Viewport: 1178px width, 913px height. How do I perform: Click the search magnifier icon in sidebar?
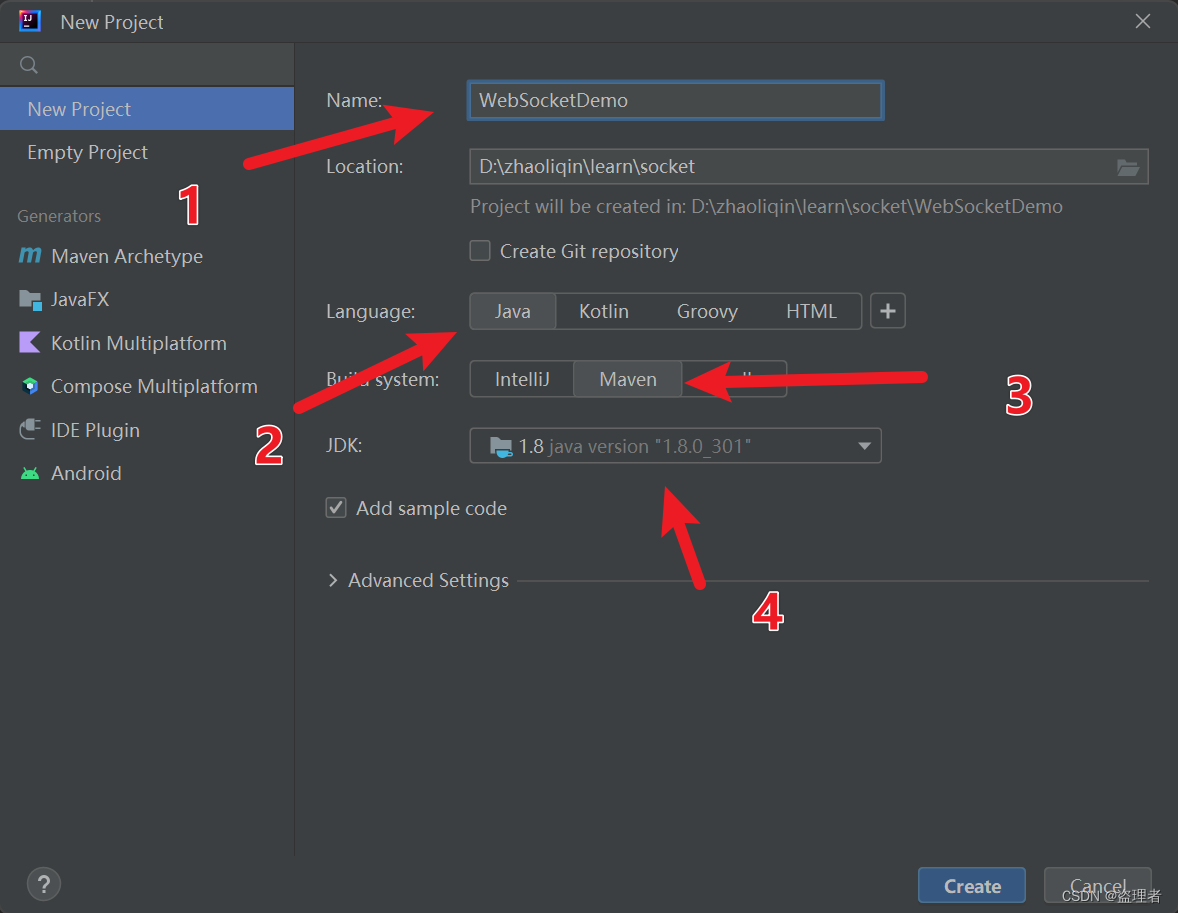29,65
